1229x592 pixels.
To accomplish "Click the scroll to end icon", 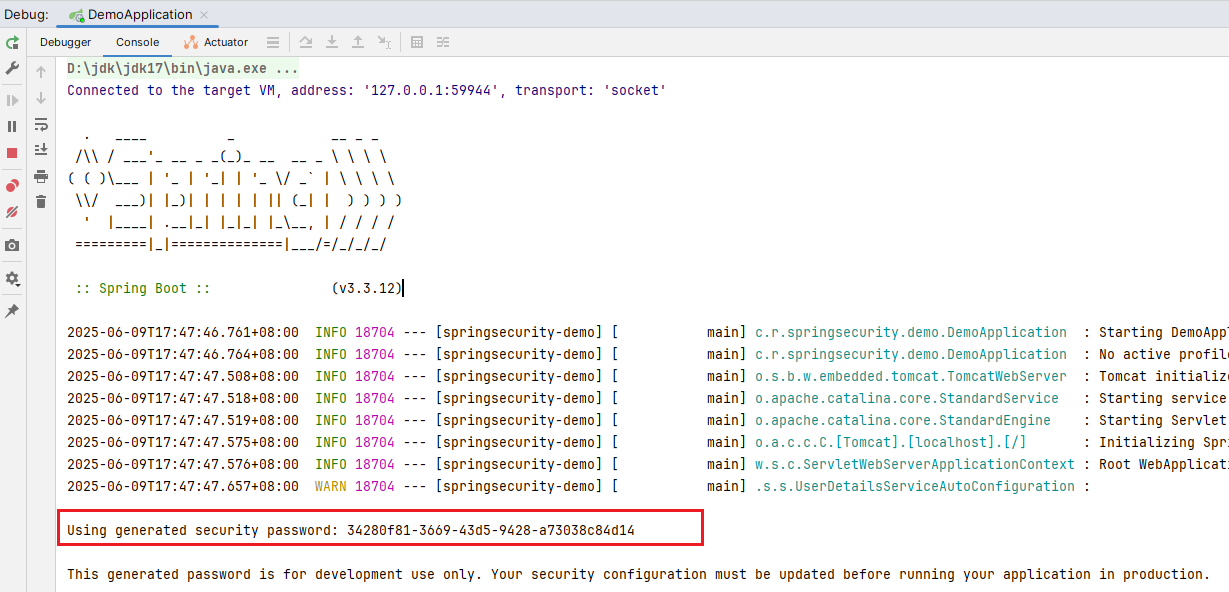I will point(41,150).
